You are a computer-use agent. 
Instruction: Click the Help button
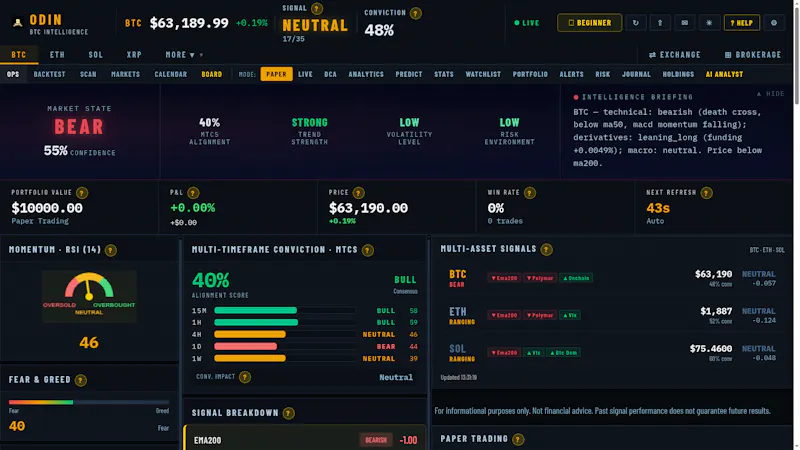click(x=741, y=22)
